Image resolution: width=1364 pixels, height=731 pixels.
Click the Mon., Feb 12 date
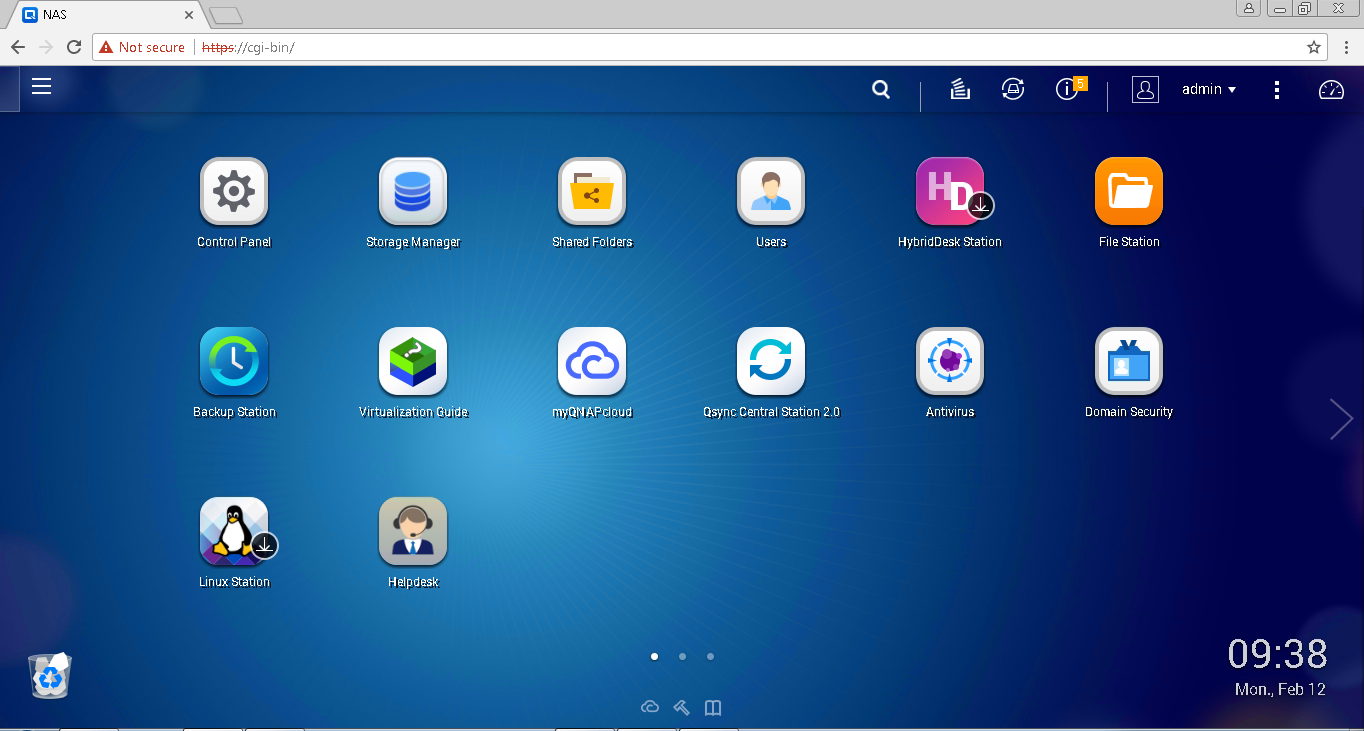click(1280, 690)
